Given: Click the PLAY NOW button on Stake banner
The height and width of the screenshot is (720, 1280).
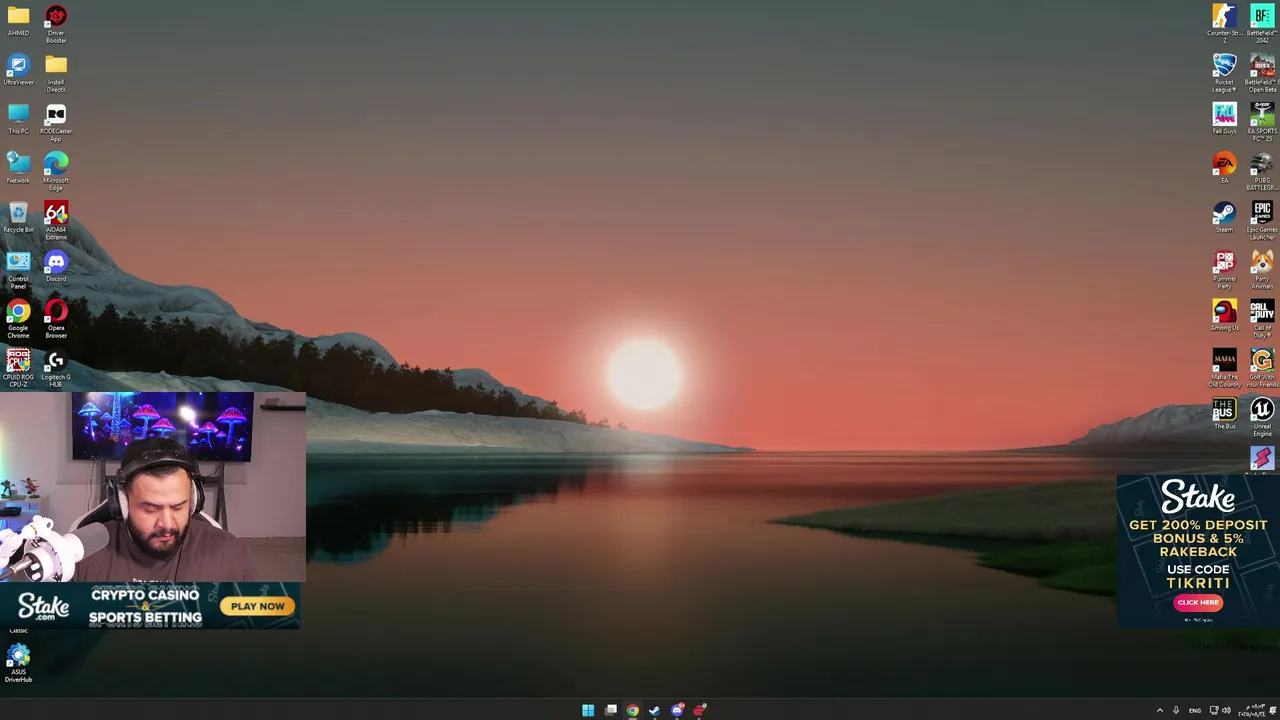Looking at the screenshot, I should click(257, 606).
